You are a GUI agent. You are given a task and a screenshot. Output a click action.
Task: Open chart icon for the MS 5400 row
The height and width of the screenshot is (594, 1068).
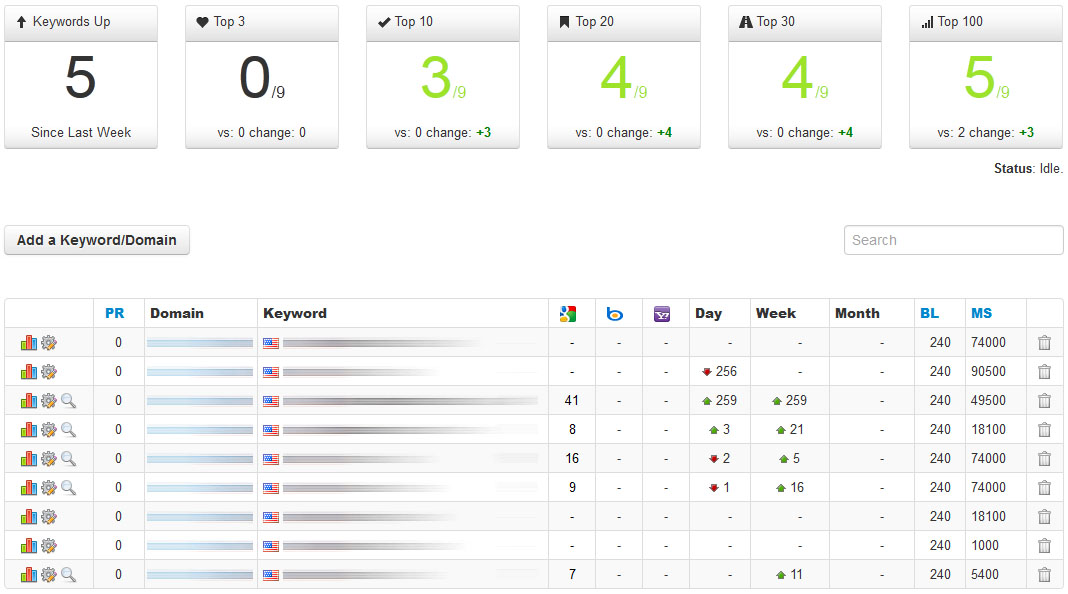pyautogui.click(x=29, y=574)
